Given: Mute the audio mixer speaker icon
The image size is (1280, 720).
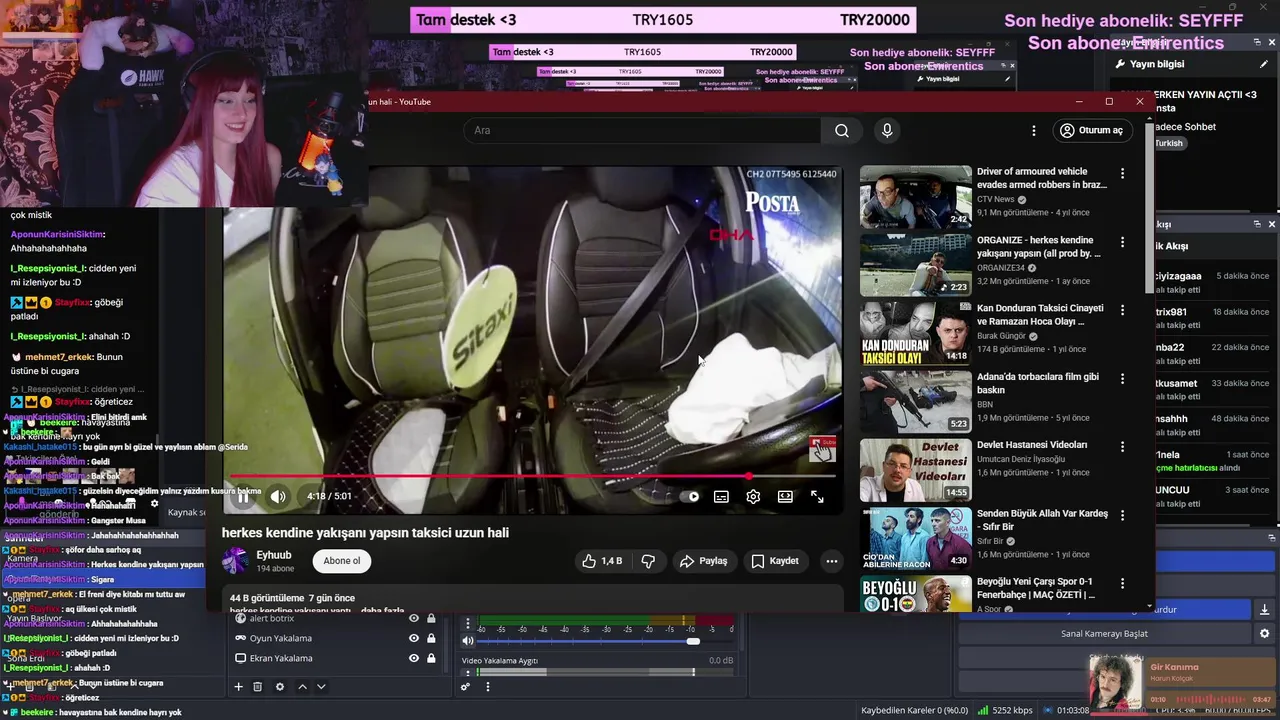Looking at the screenshot, I should 467,641.
